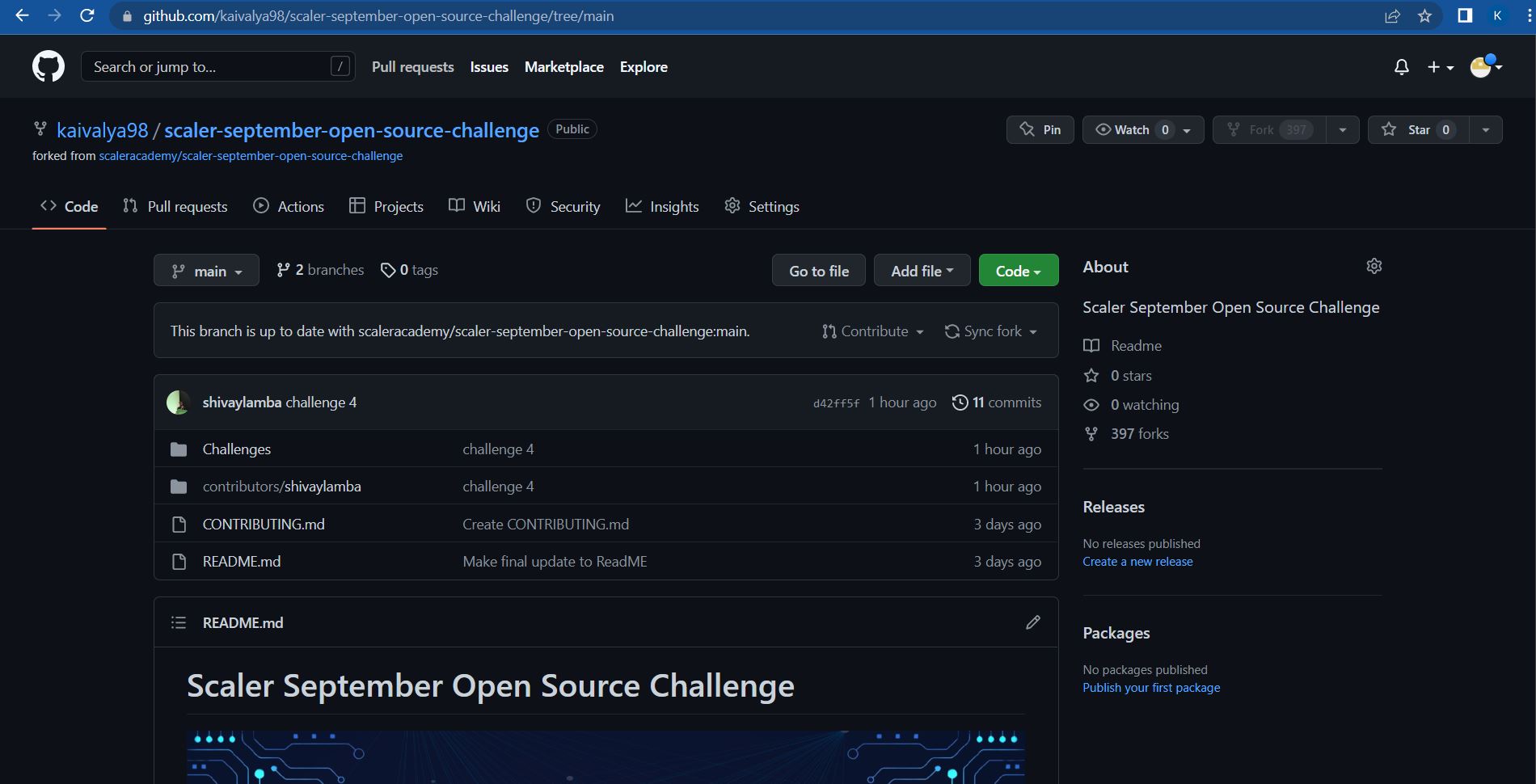View the 0 tags link
Screen dimensions: 1536x784
409,270
